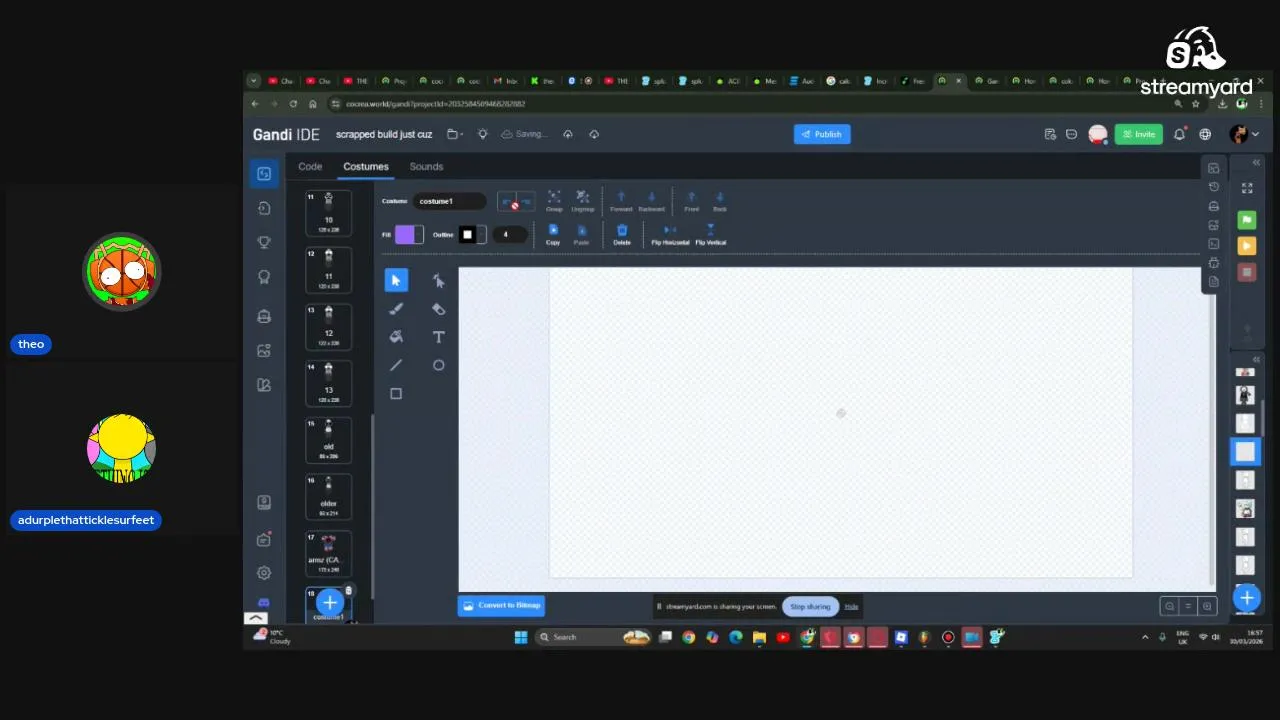1280x720 pixels.
Task: Open the history clock panel icon
Action: click(x=1214, y=187)
